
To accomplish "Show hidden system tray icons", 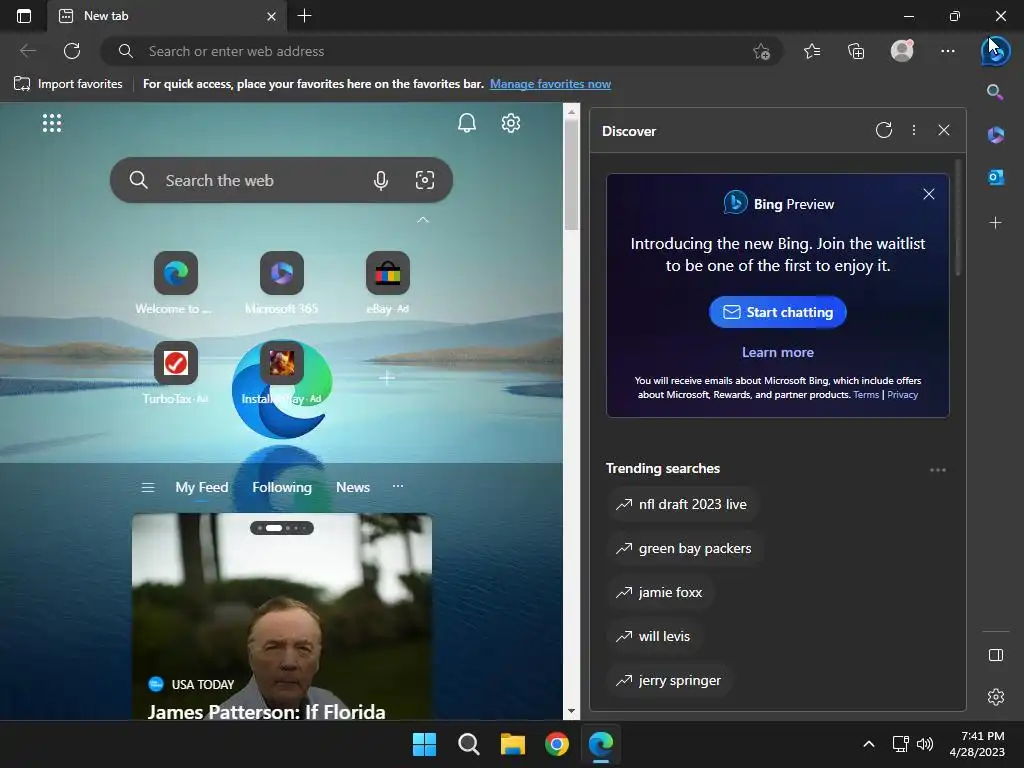I will coord(869,744).
